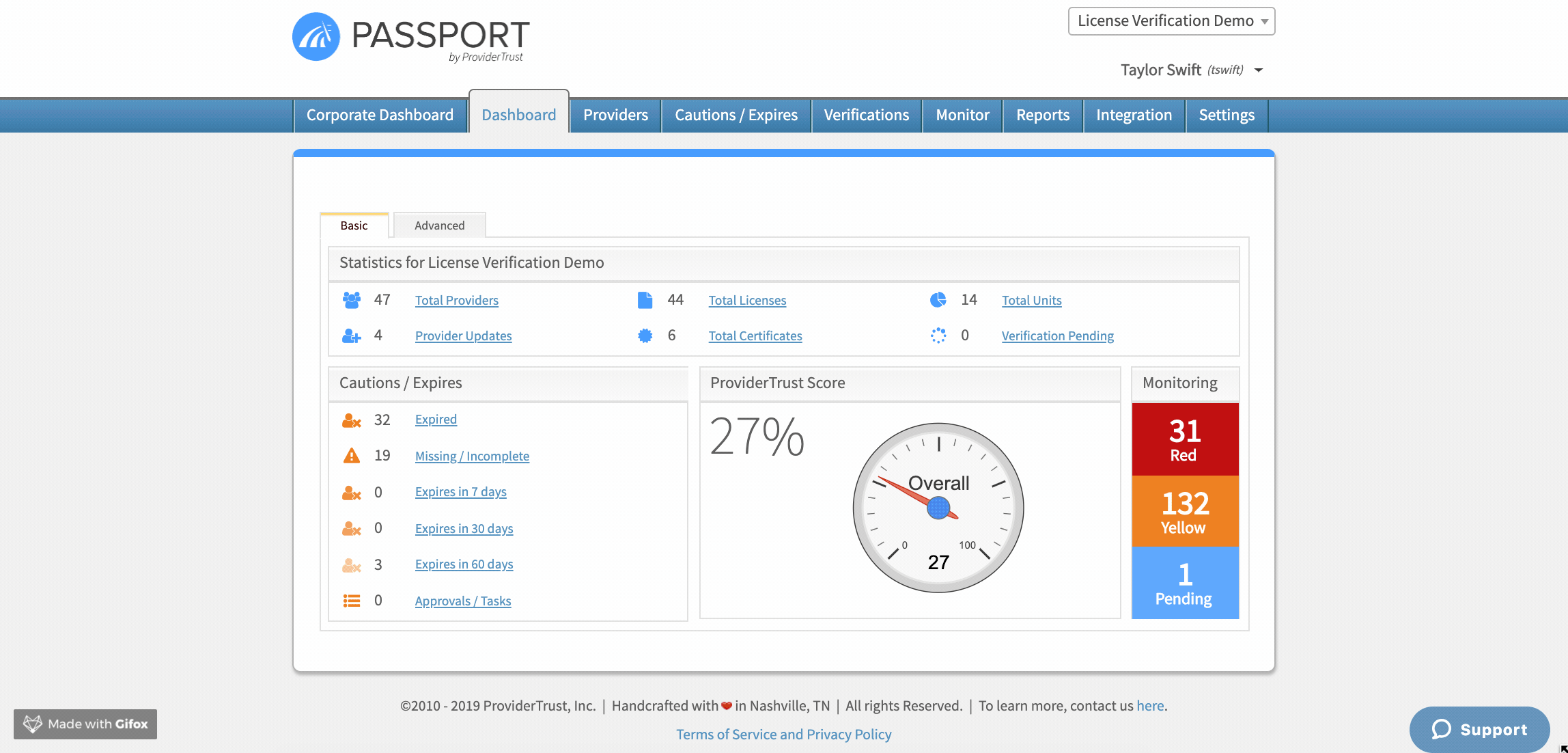Screen dimensions: 1568x753
Task: Open the Expired link
Action: (x=436, y=419)
